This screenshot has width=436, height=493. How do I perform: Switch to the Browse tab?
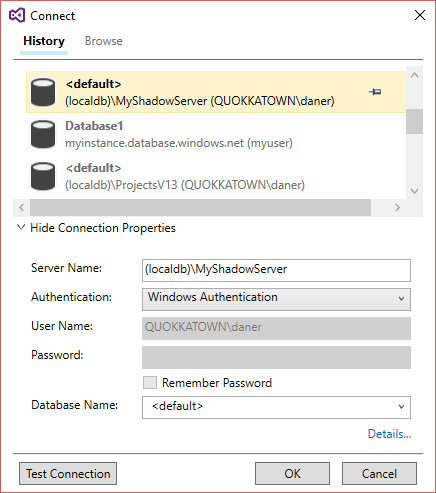tap(104, 41)
